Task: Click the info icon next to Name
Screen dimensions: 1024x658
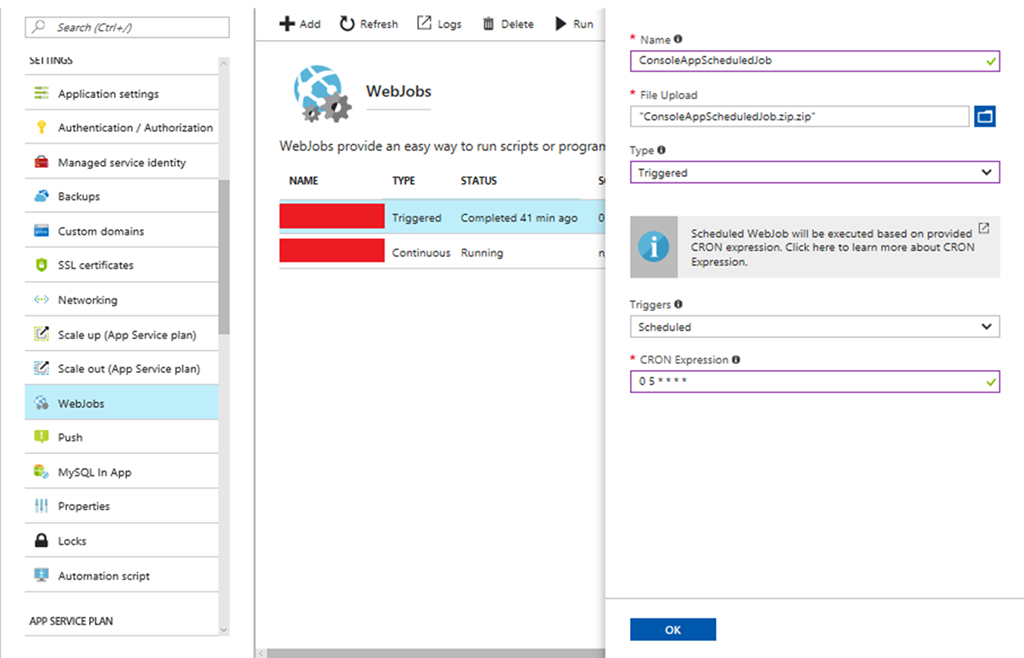Action: (678, 40)
